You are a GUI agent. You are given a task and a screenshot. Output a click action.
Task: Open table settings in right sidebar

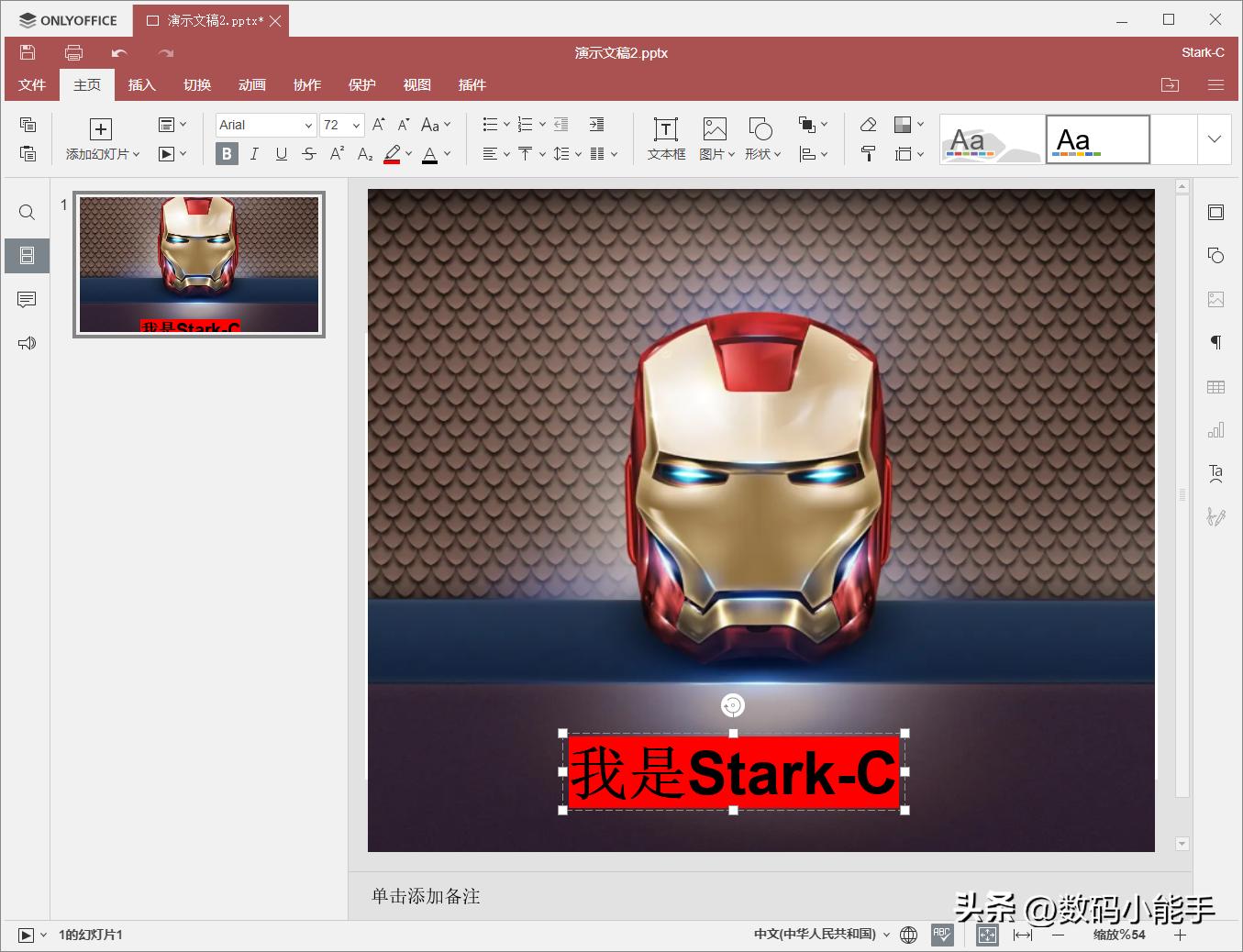(x=1215, y=387)
